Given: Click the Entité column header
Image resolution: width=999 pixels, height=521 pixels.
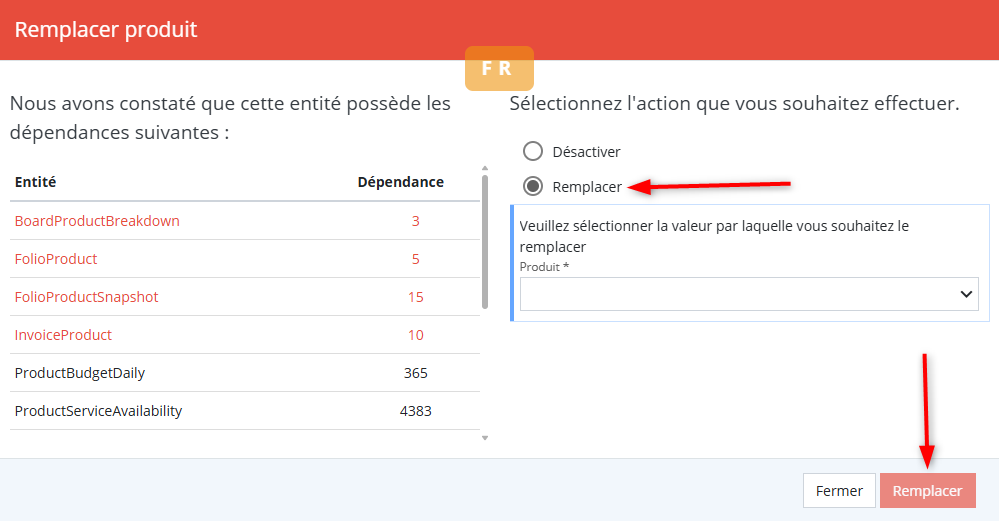Looking at the screenshot, I should coord(35,182).
